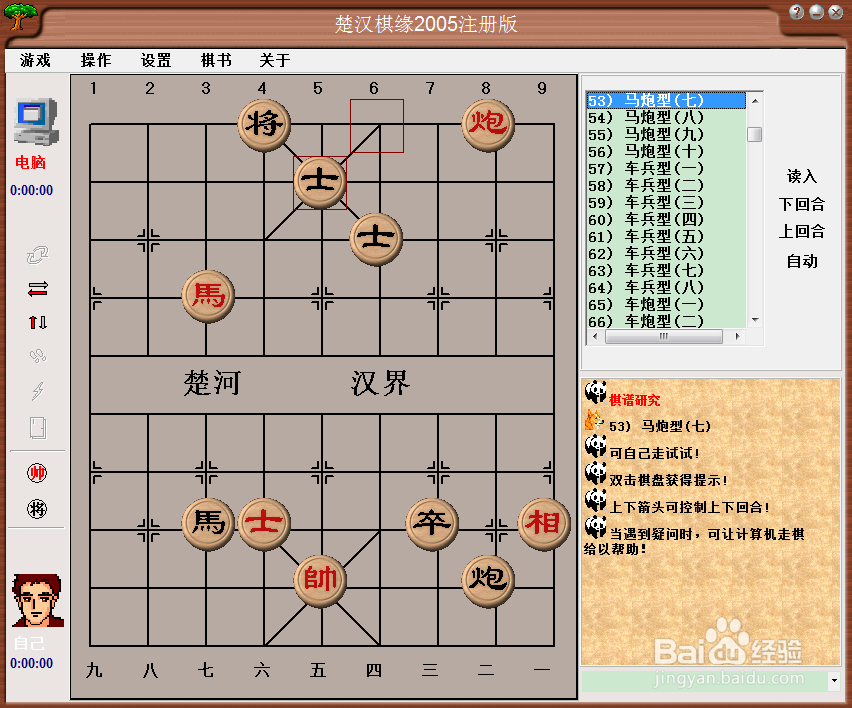This screenshot has height=708, width=852.
Task: Select the black 馬 piece below river
Action: [208, 524]
